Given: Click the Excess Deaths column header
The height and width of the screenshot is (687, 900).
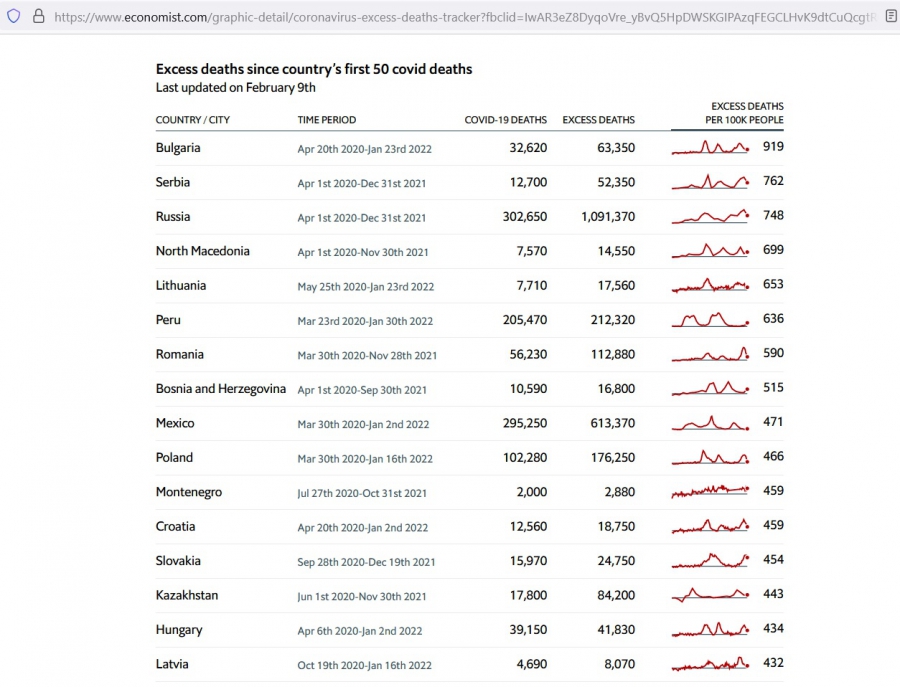Looking at the screenshot, I should [x=598, y=120].
